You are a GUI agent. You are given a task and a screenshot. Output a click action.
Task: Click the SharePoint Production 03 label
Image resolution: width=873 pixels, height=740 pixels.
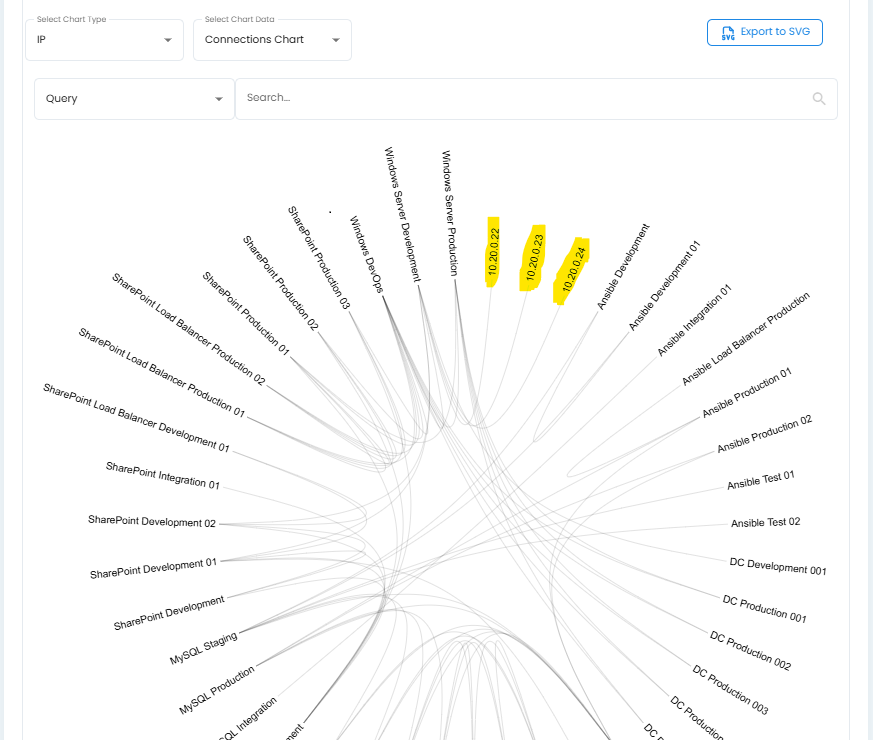tap(318, 256)
